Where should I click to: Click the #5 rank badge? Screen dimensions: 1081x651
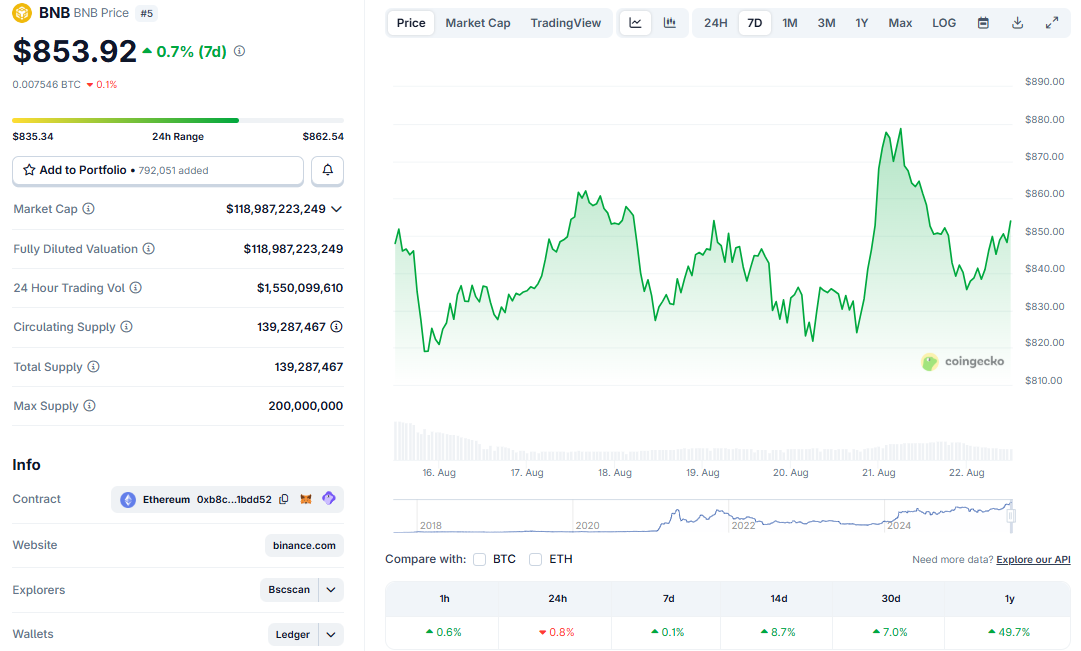[146, 13]
